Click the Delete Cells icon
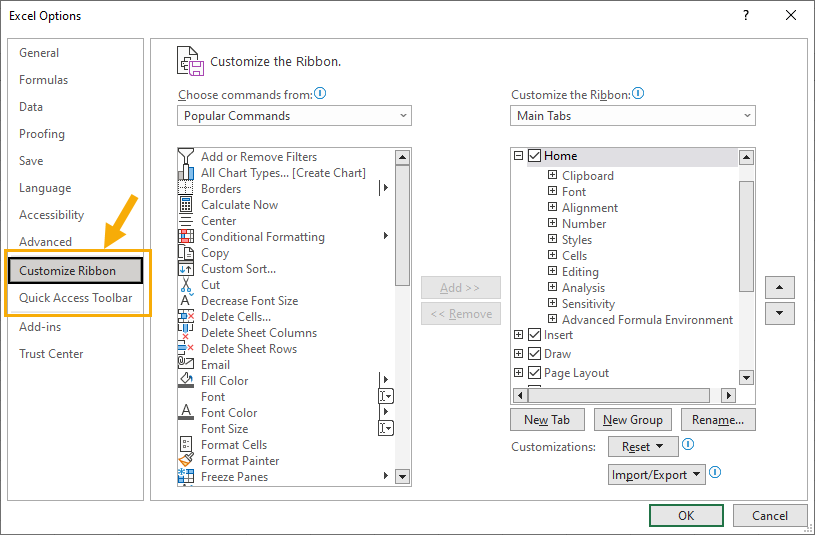 pyautogui.click(x=186, y=317)
